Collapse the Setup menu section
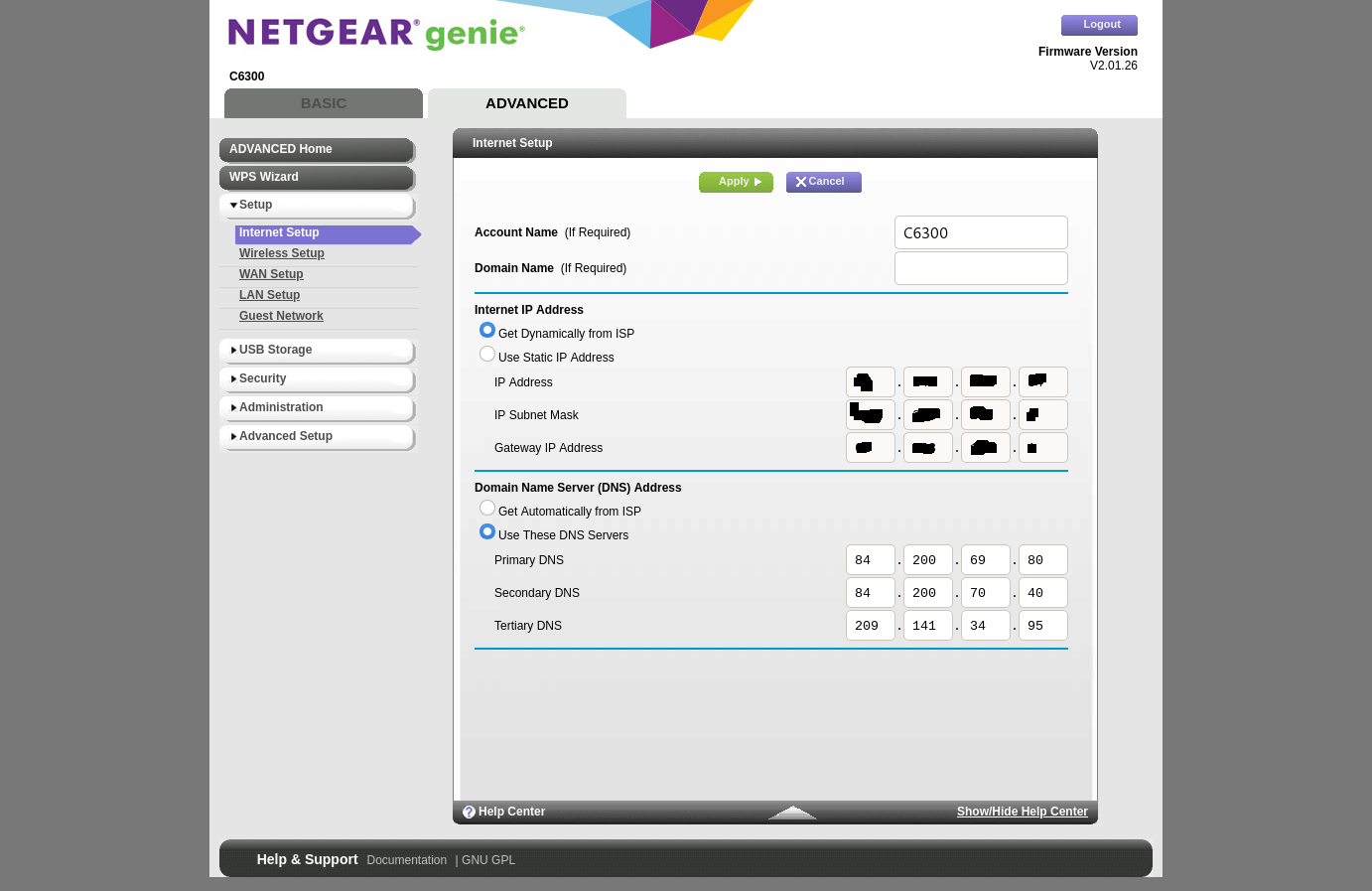Viewport: 1372px width, 891px height. [x=317, y=206]
